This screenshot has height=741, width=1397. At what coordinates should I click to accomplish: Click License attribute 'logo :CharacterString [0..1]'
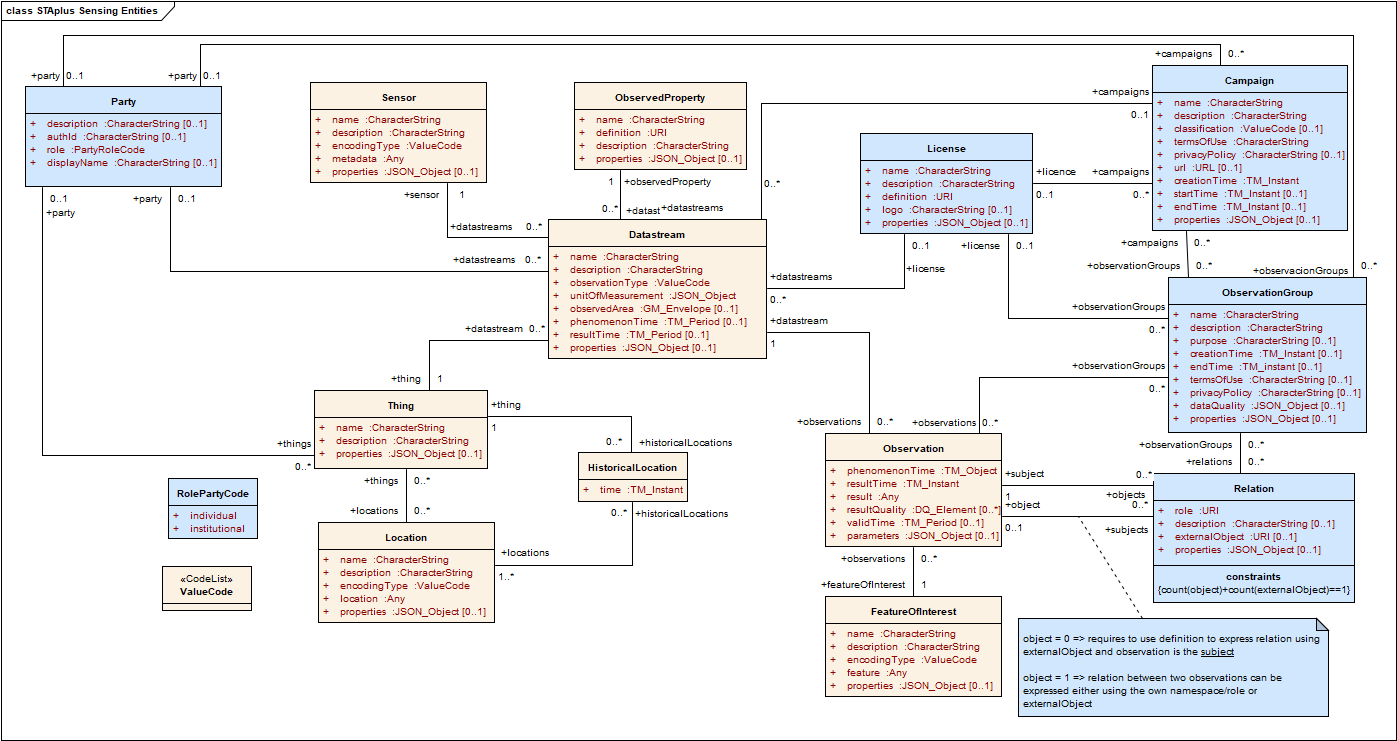tap(947, 210)
